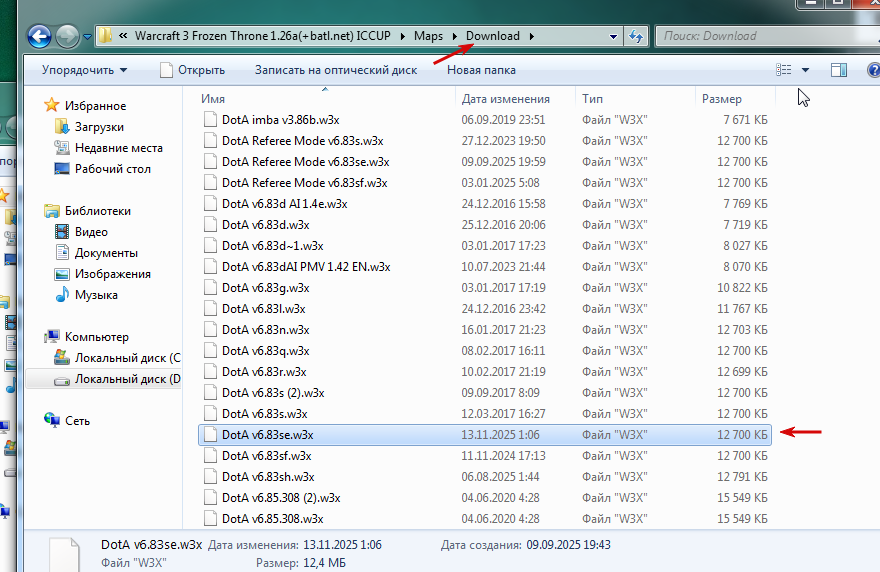
Task: Expand the arrow after Warcraft 3 breadcrumb
Action: tap(403, 36)
